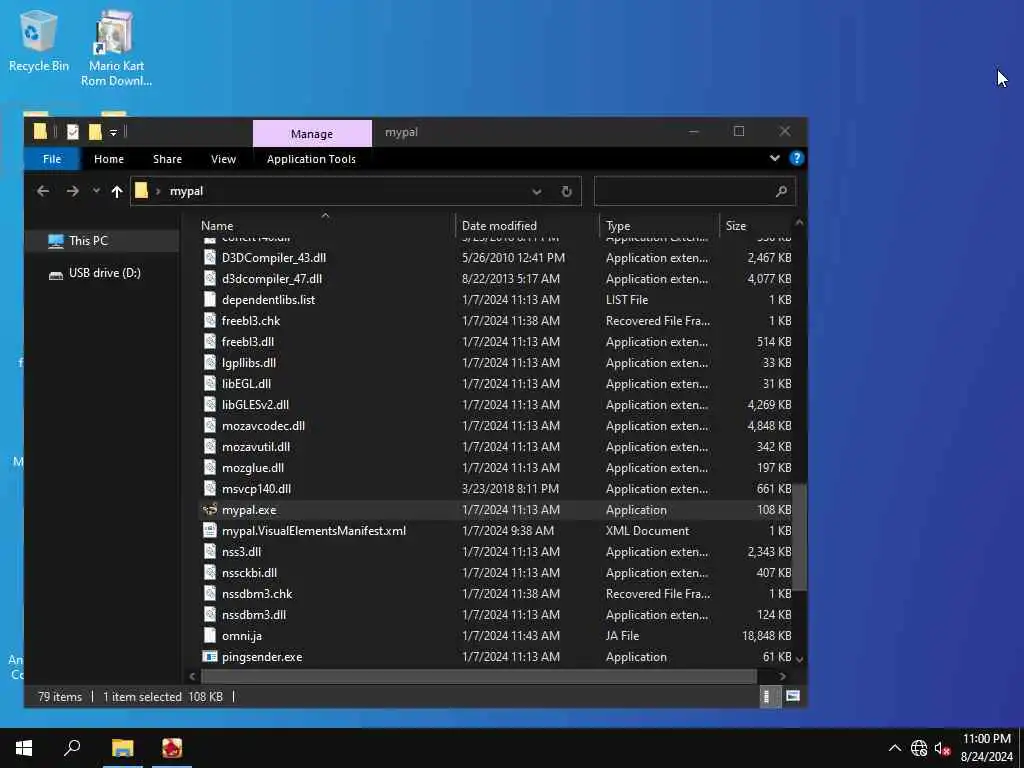The width and height of the screenshot is (1024, 768).
Task: Open the Help question mark icon
Action: coord(796,158)
